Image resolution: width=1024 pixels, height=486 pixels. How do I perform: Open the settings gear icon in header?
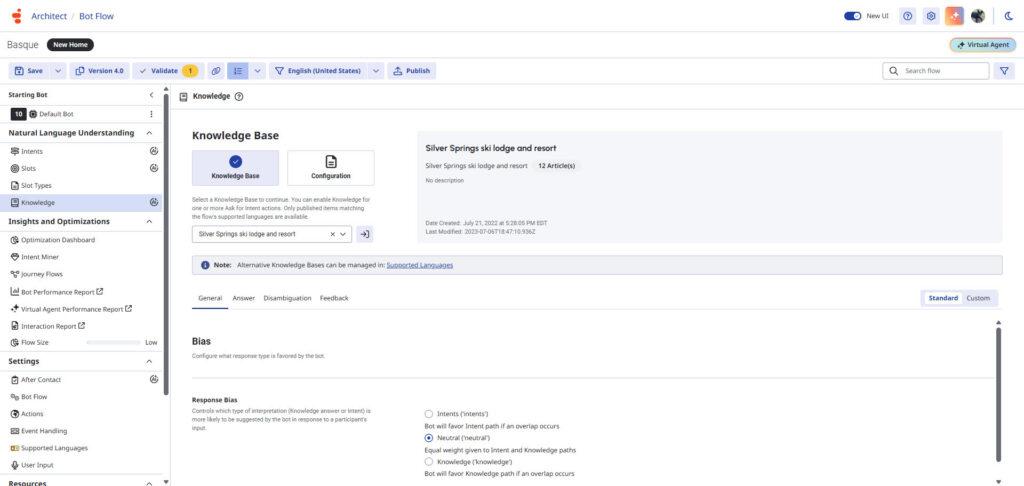(x=931, y=16)
